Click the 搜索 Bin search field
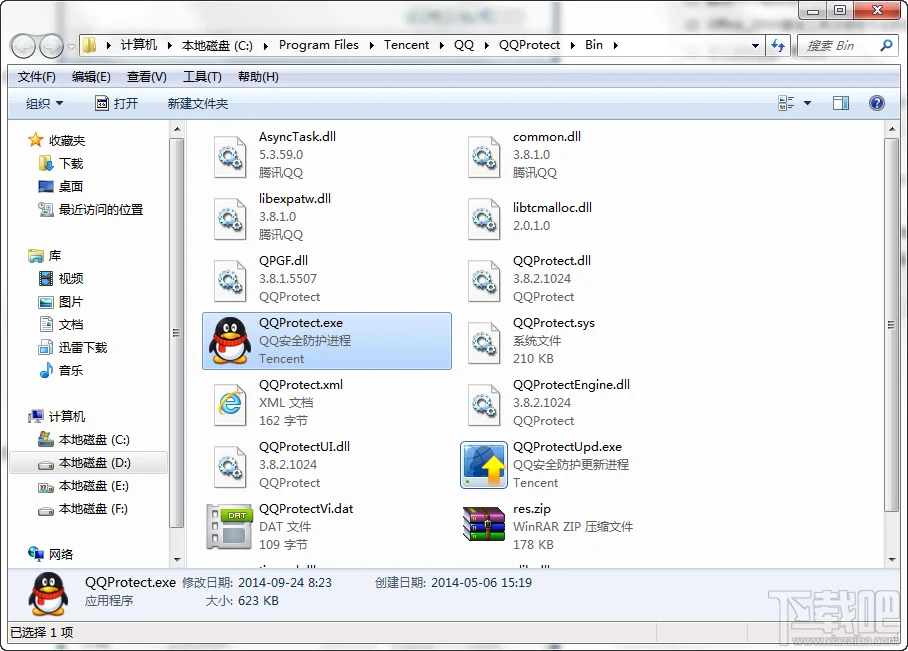Screen dimensions: 908x651 coord(840,45)
